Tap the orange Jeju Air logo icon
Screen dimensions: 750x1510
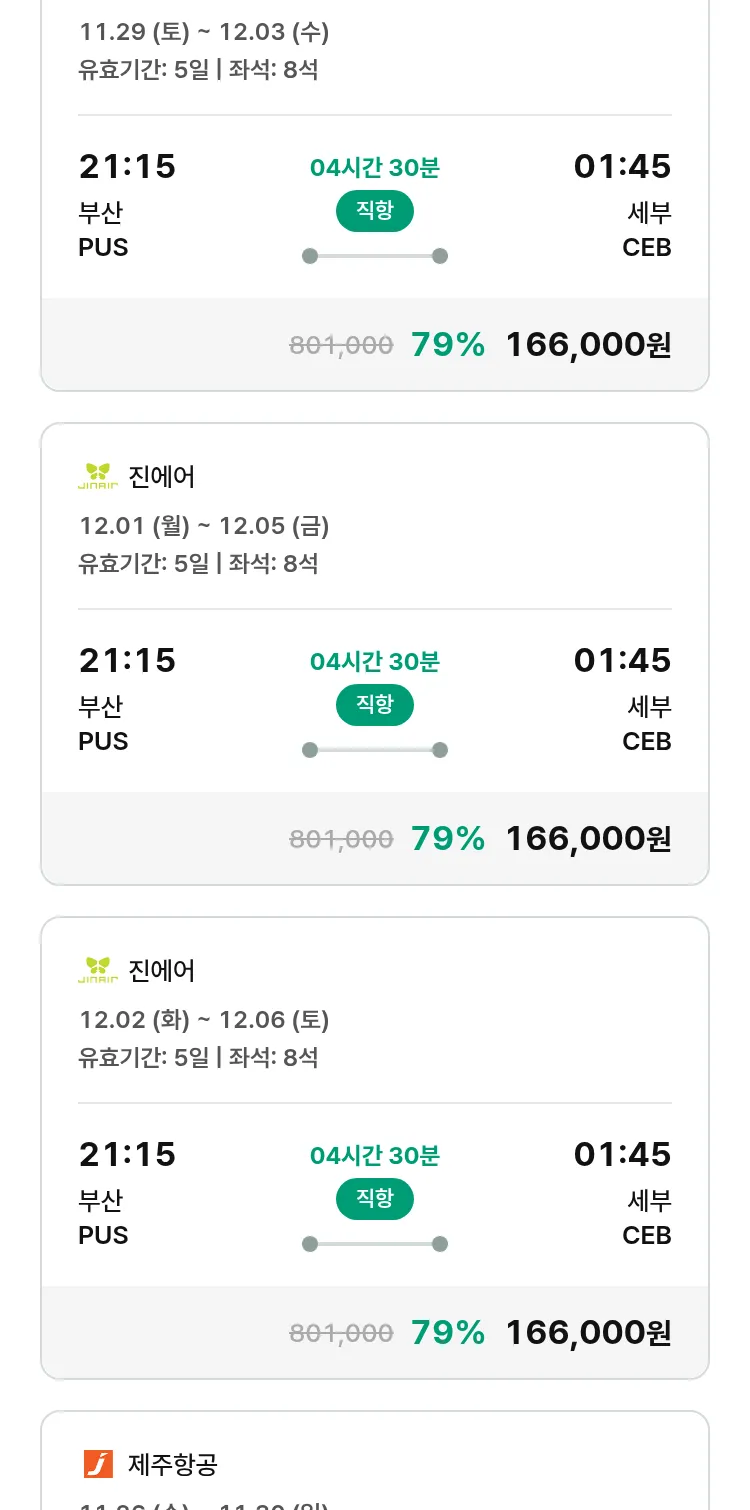(x=98, y=1464)
